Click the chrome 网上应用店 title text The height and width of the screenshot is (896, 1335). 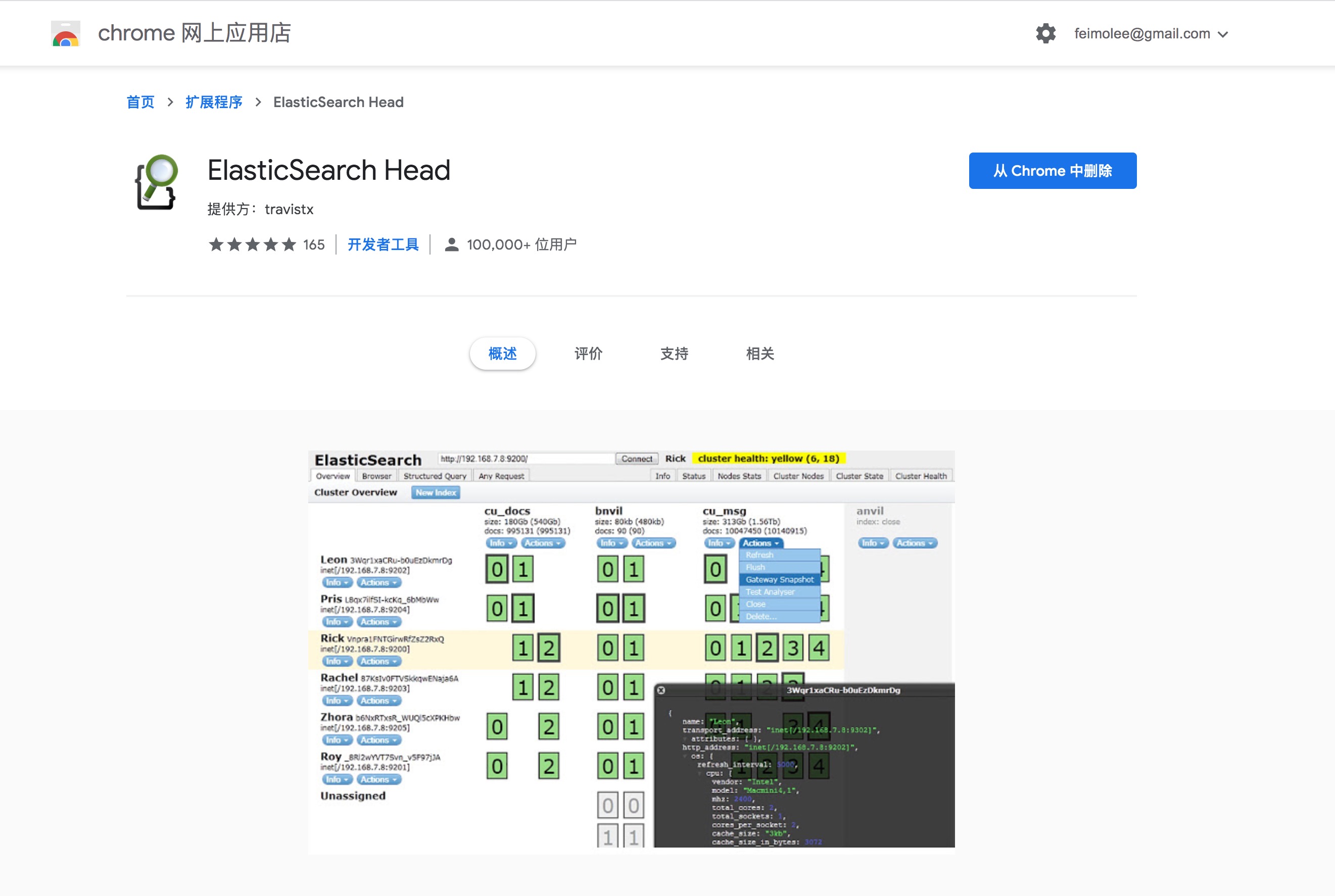(x=195, y=33)
